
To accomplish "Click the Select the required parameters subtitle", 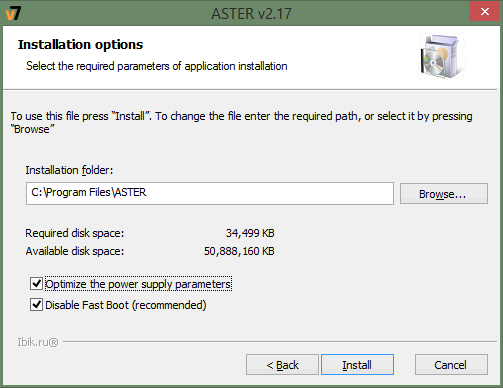I will [157, 66].
